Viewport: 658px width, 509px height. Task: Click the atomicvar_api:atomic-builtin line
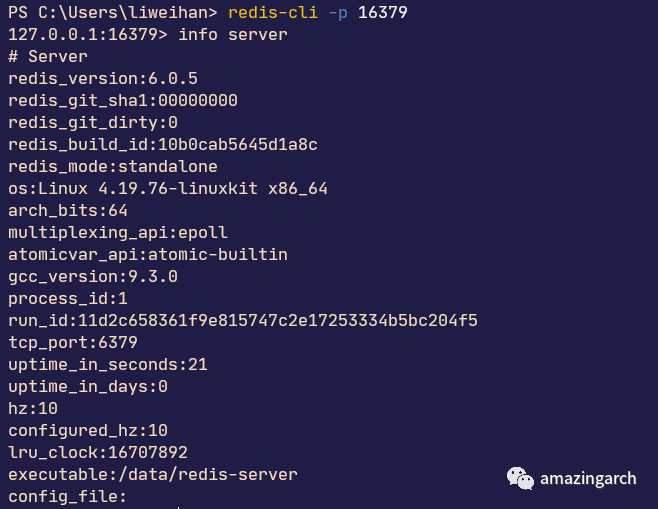pyautogui.click(x=148, y=255)
